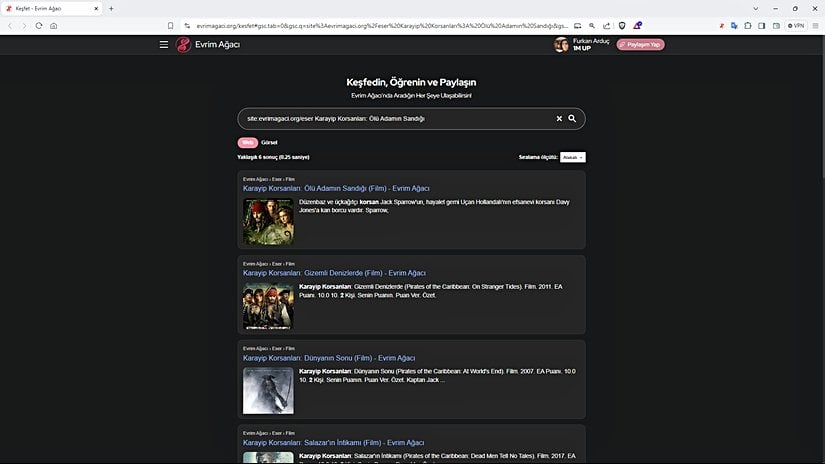Click the Evrim Ağacı logo
825x464 pixels.
208,45
